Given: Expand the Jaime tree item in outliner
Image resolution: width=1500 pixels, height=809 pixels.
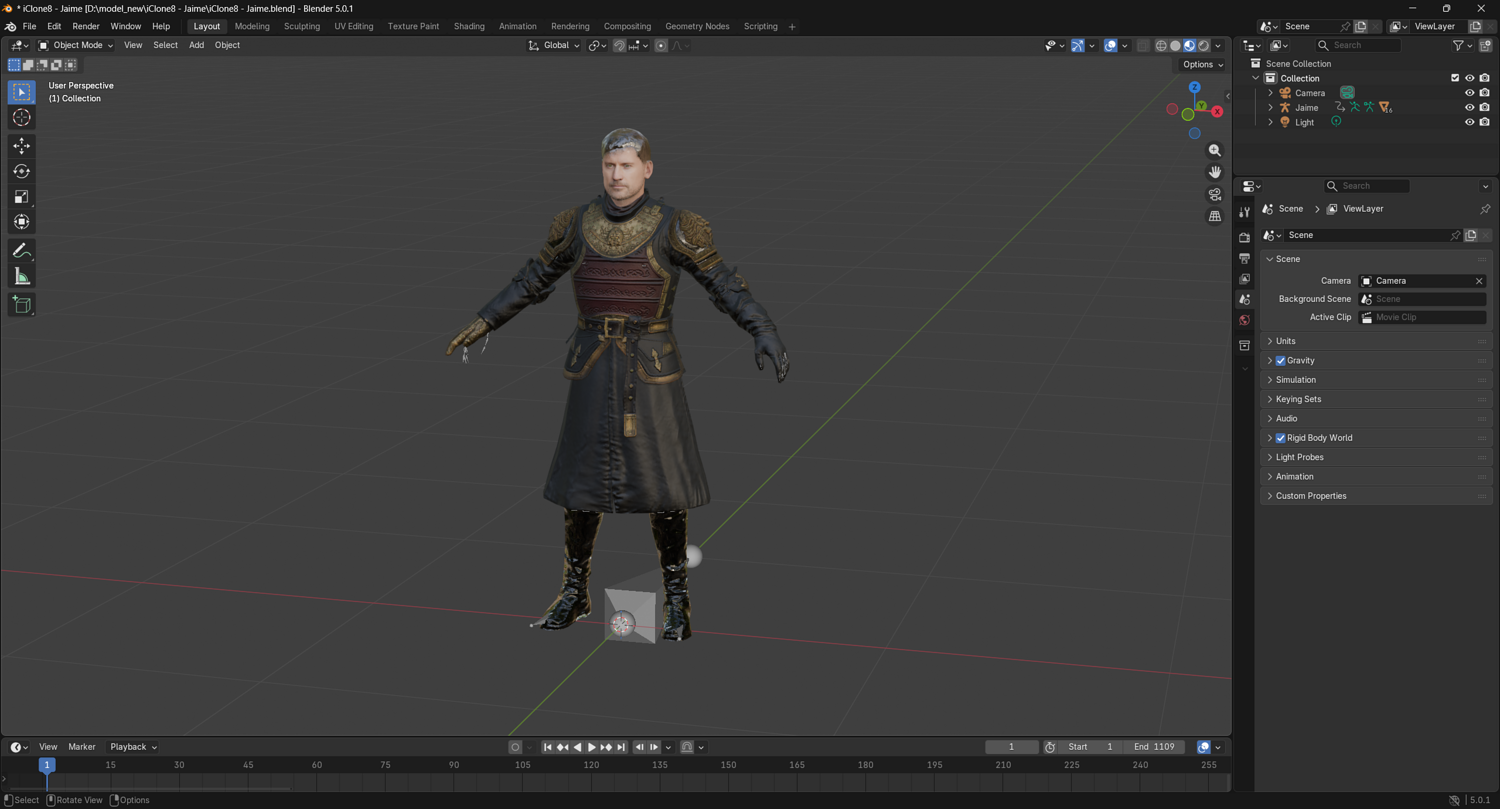Looking at the screenshot, I should click(1271, 108).
